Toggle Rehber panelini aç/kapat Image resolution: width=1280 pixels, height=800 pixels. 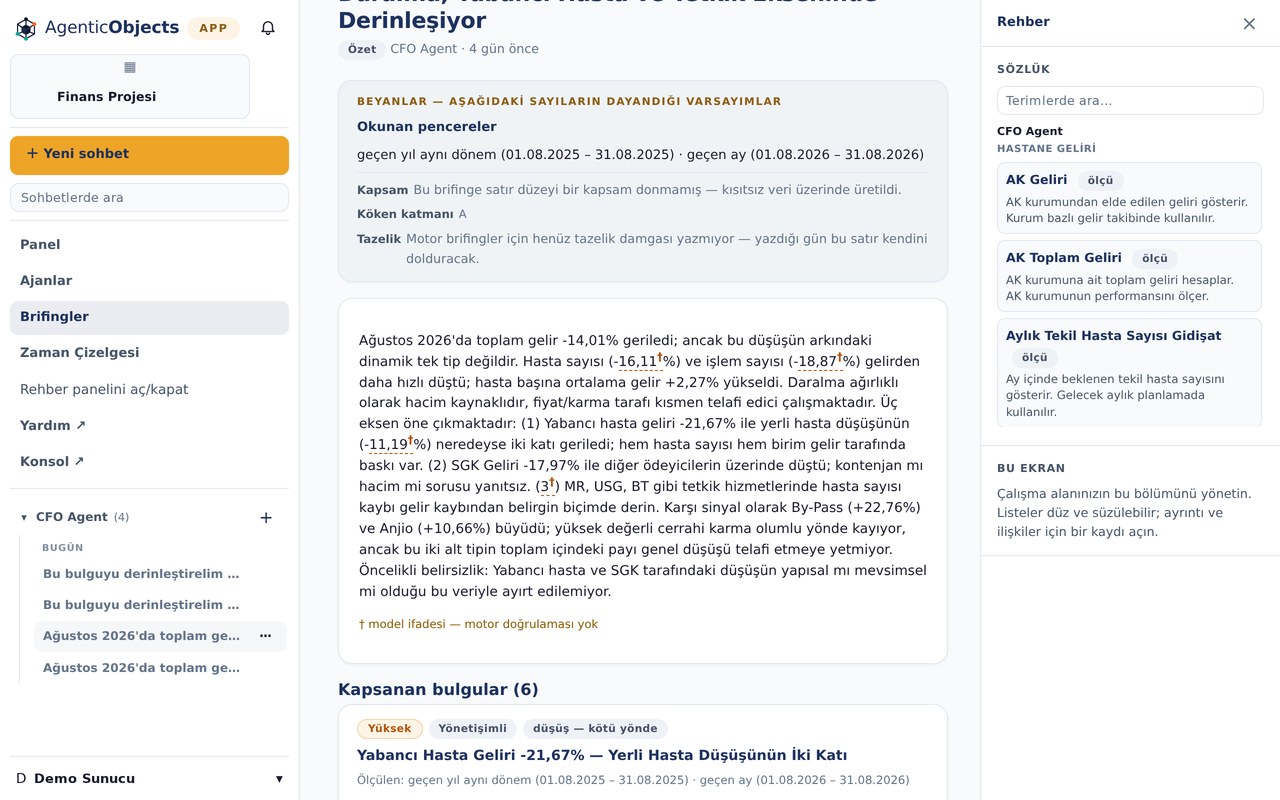click(x=149, y=389)
